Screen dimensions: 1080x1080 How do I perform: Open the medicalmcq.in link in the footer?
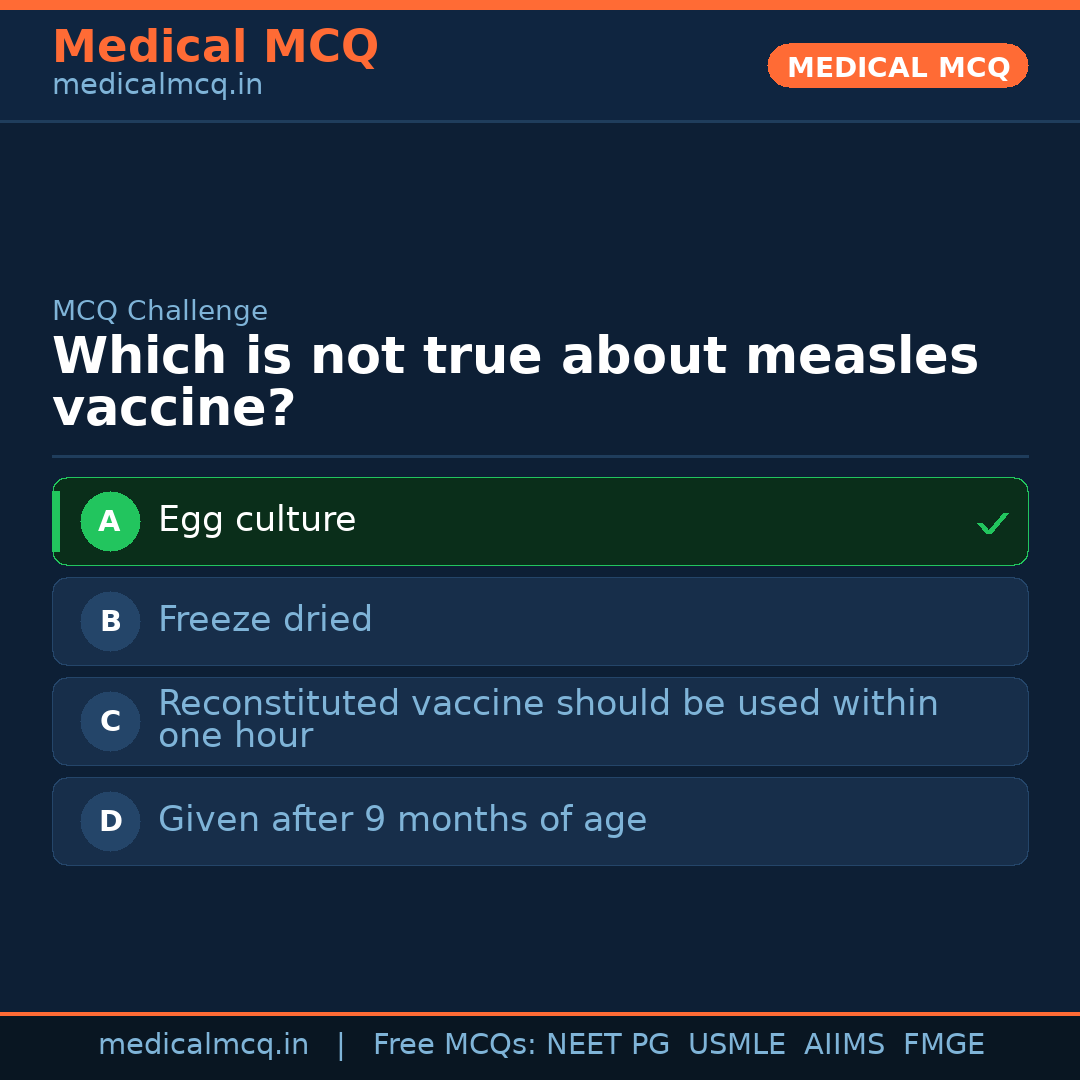(x=203, y=1045)
